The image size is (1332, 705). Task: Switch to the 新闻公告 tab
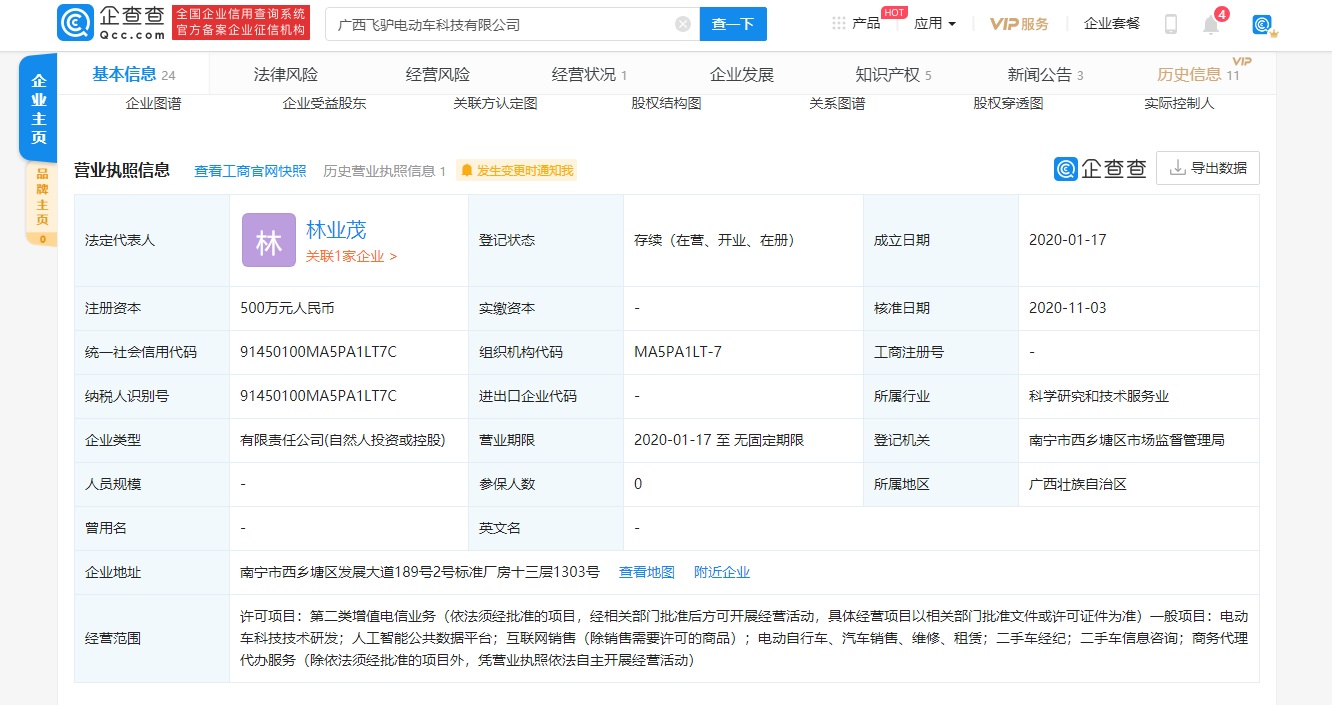[x=1045, y=74]
